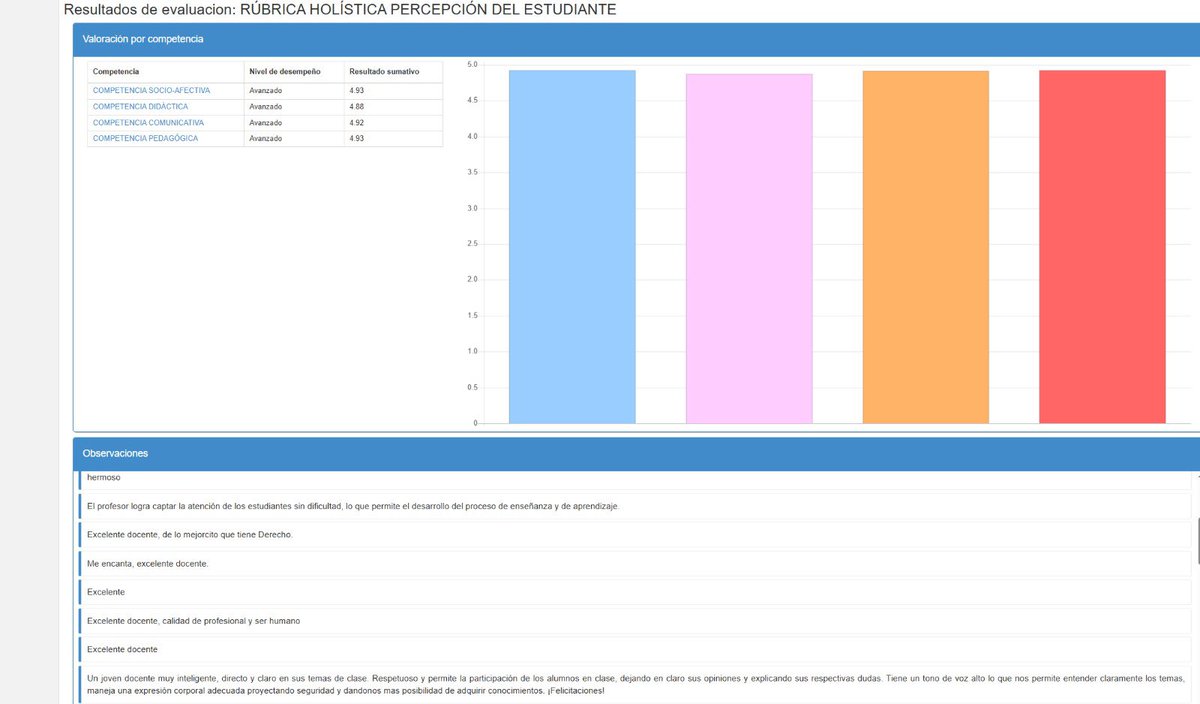
Task: Click the 'Resultados de evaluacion' page title
Action: (x=340, y=9)
